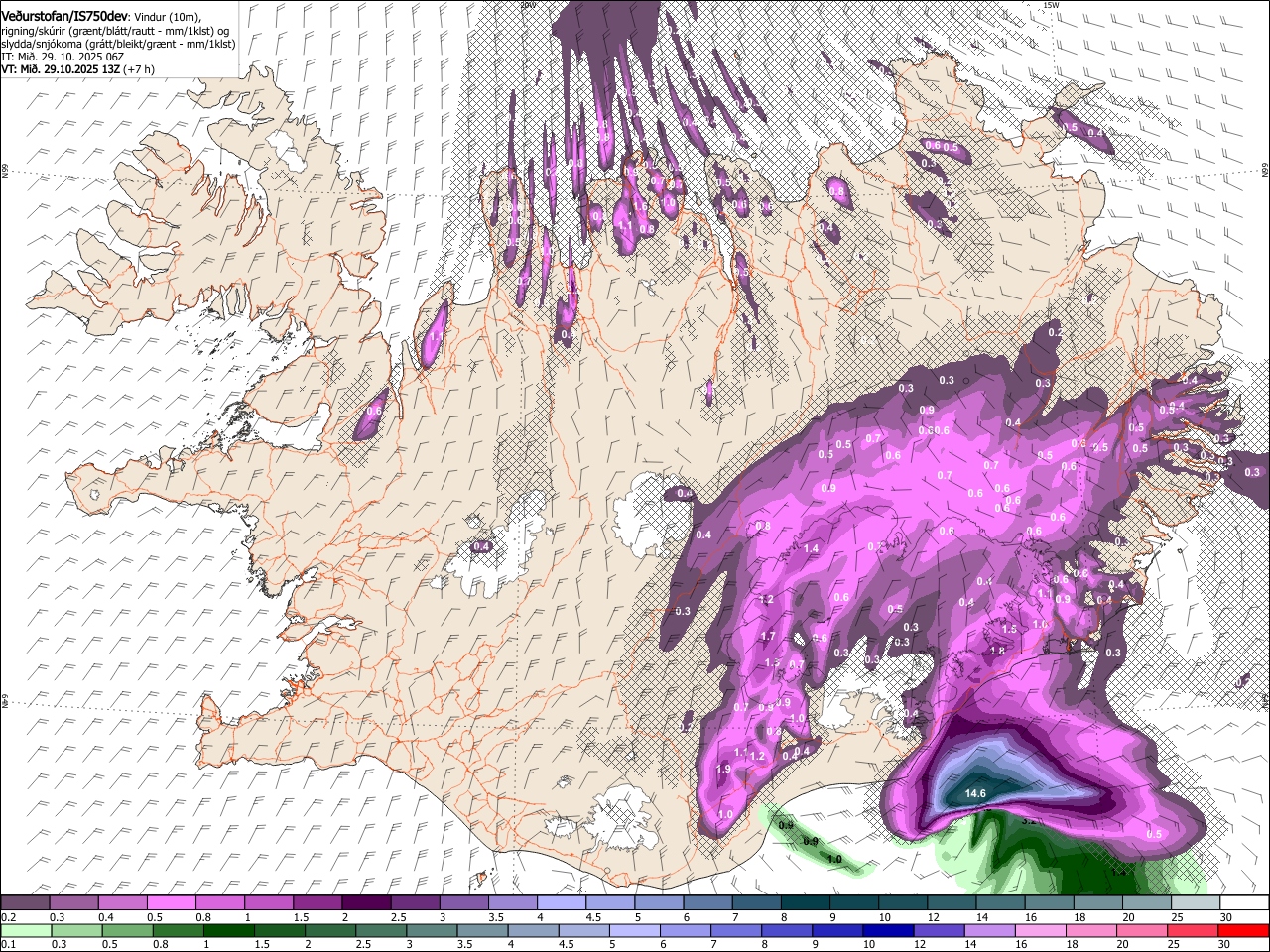Pick the bright red bottom-row swatch labeled 30
Viewport: 1270px width, 952px height.
(1243, 930)
